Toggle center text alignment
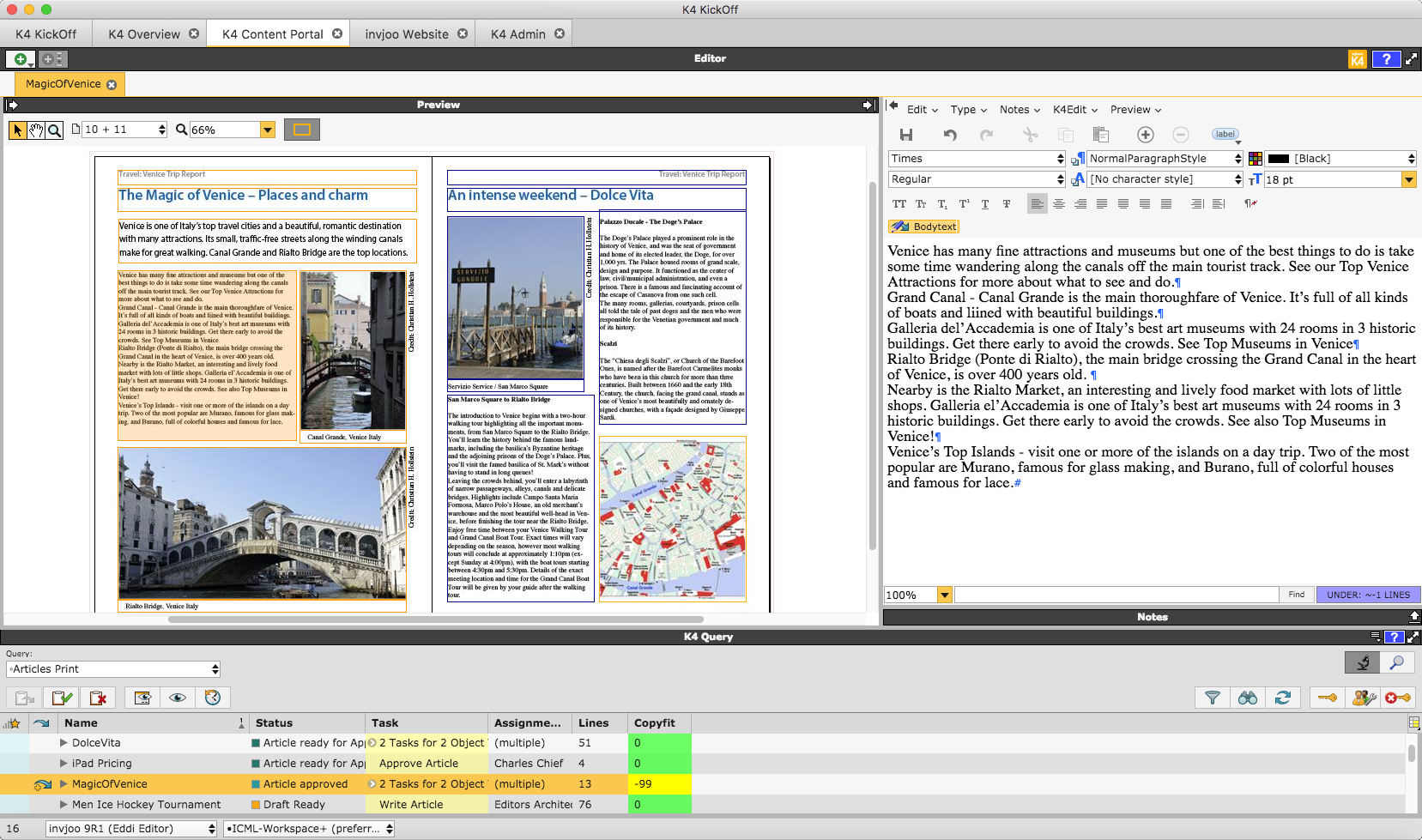Image resolution: width=1422 pixels, height=840 pixels. tap(1059, 204)
